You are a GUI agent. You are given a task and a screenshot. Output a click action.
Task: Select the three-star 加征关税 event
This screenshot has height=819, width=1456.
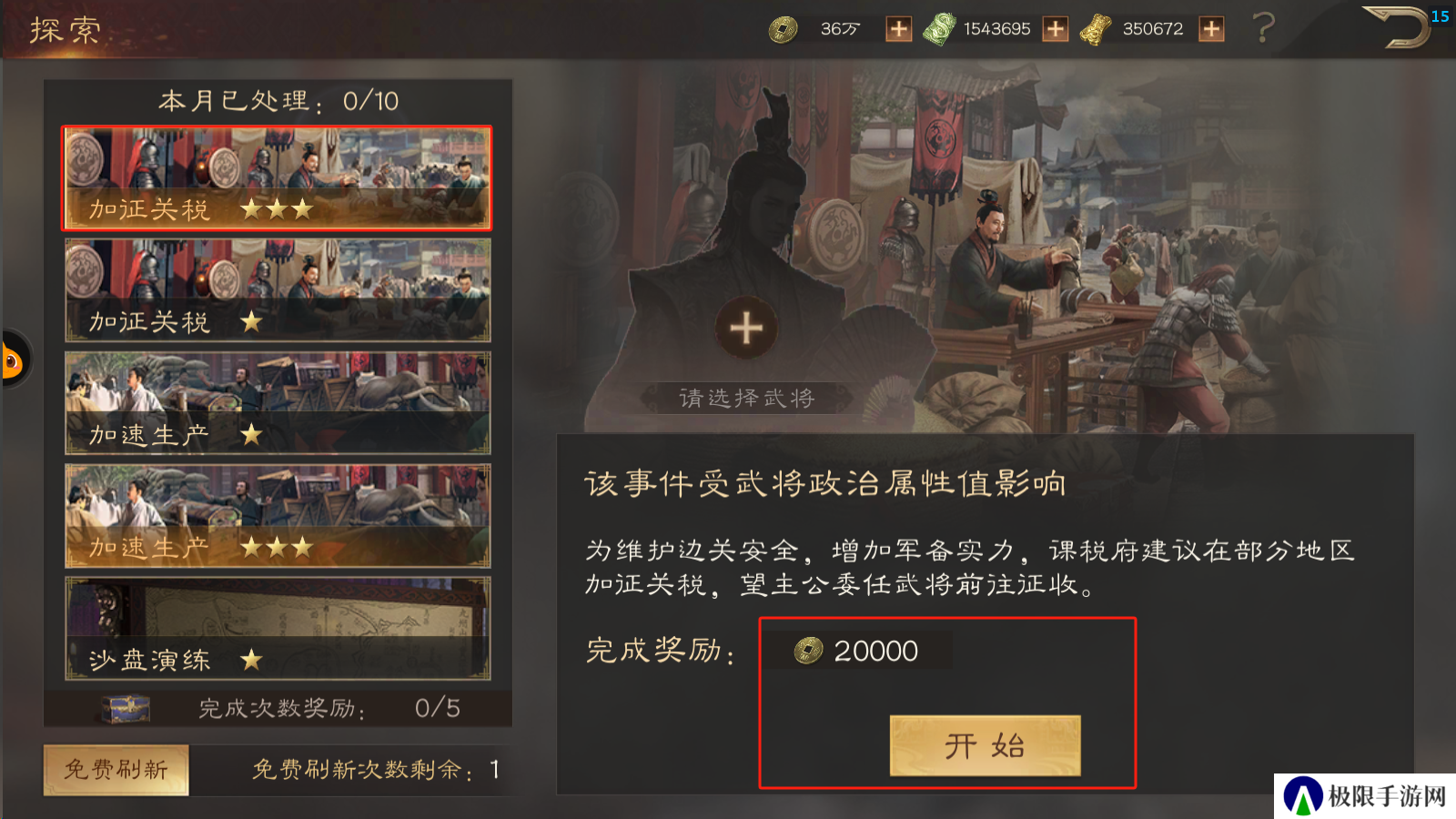pos(278,177)
